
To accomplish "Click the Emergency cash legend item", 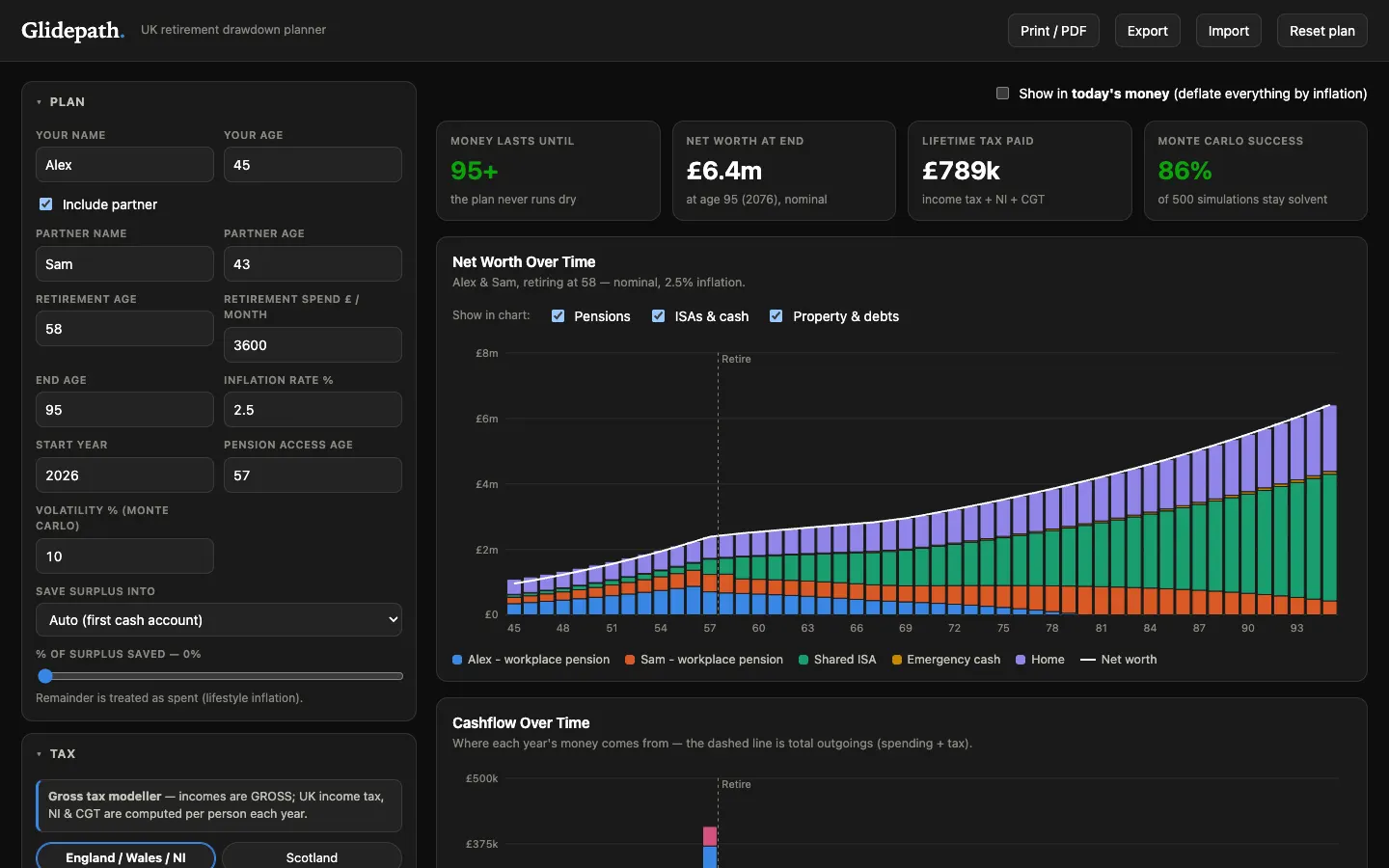I will tap(946, 660).
